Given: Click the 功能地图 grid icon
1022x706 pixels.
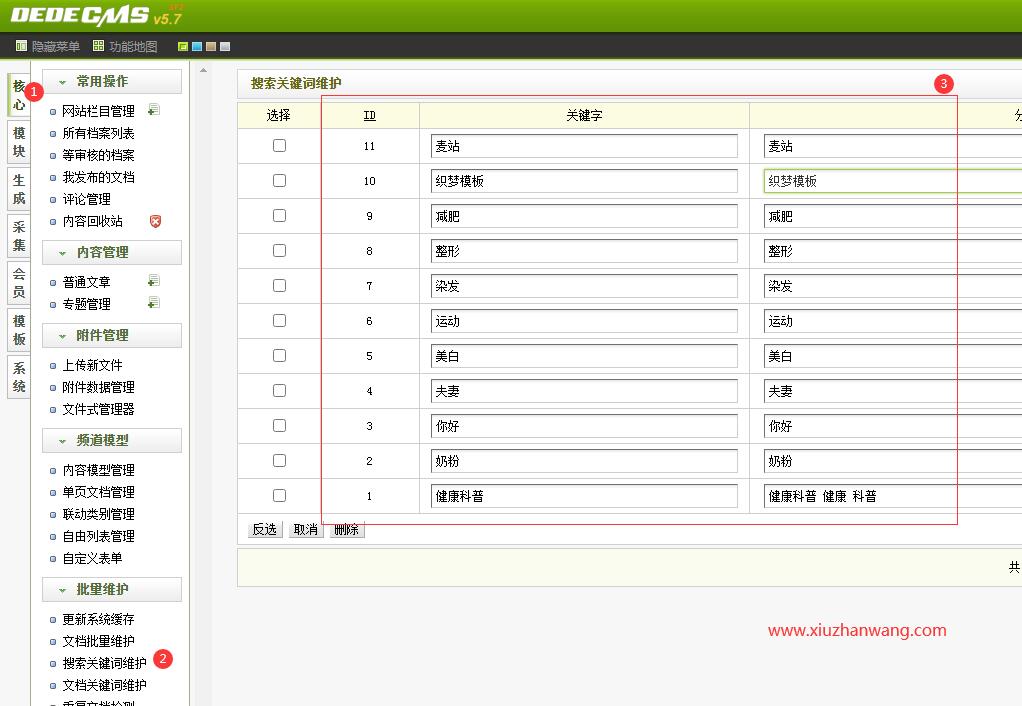Looking at the screenshot, I should [98, 46].
